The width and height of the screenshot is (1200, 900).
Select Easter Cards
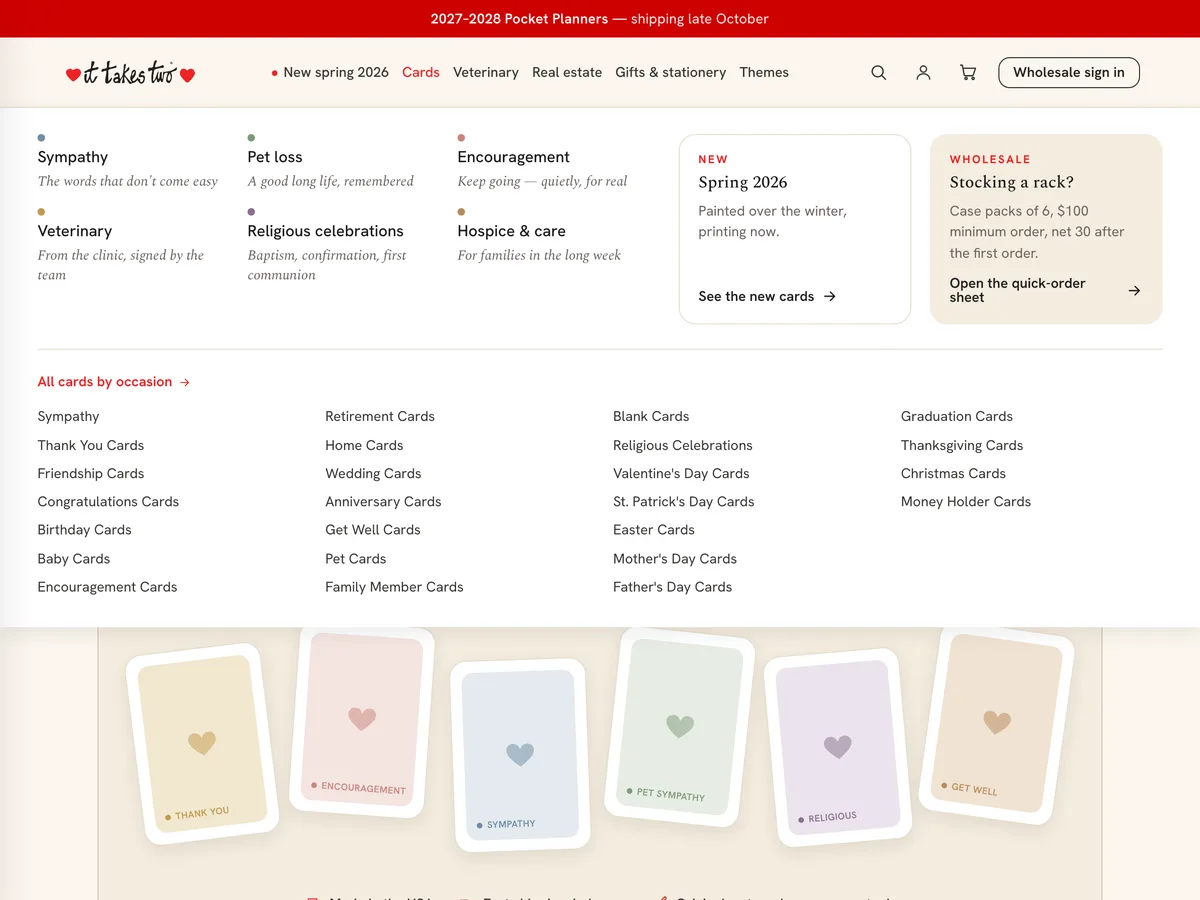[654, 529]
